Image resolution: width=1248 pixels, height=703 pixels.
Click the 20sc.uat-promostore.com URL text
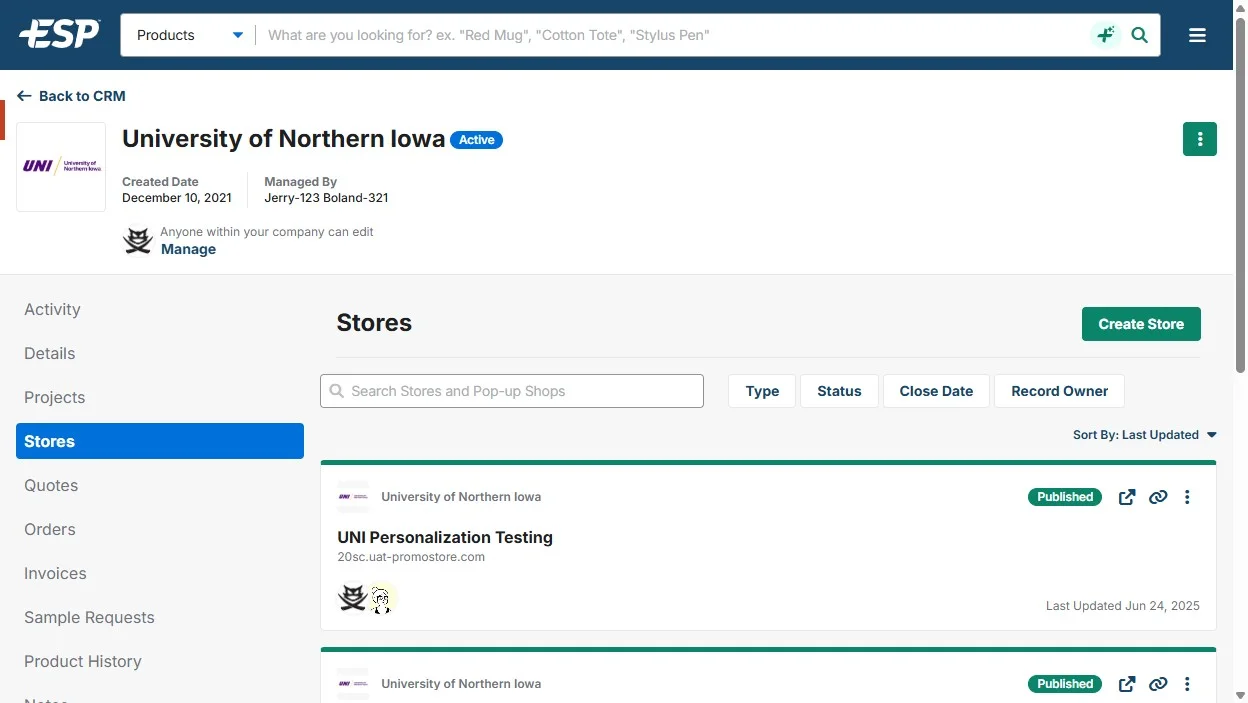point(411,557)
